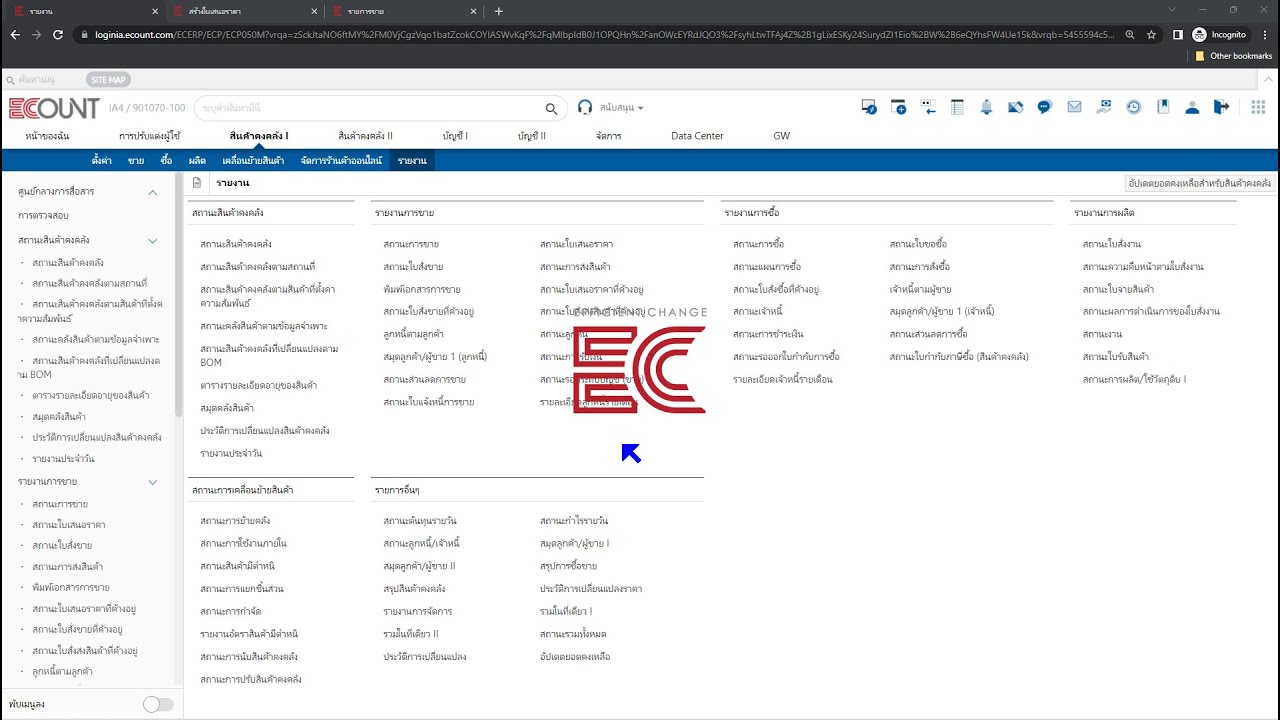
Task: Click the document icon beside รายงาน title
Action: [197, 183]
